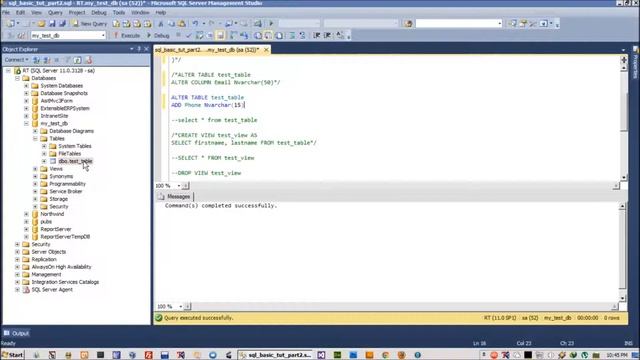Open the my_test_db database selector dropdown

point(103,36)
